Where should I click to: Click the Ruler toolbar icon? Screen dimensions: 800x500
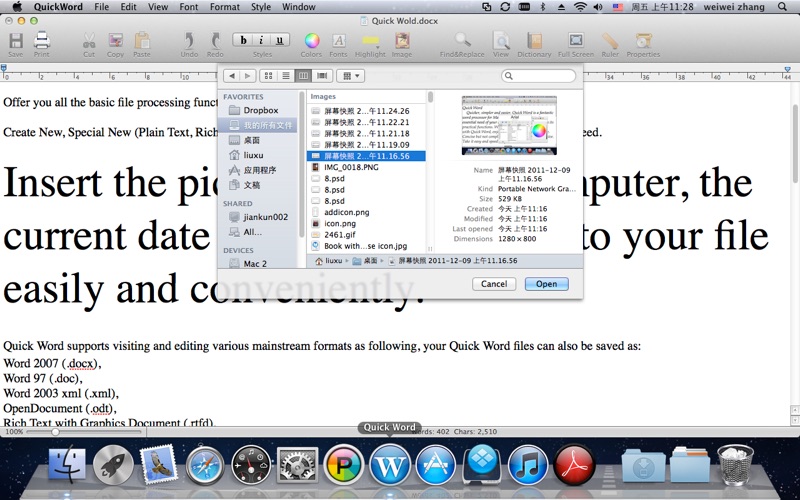(609, 42)
